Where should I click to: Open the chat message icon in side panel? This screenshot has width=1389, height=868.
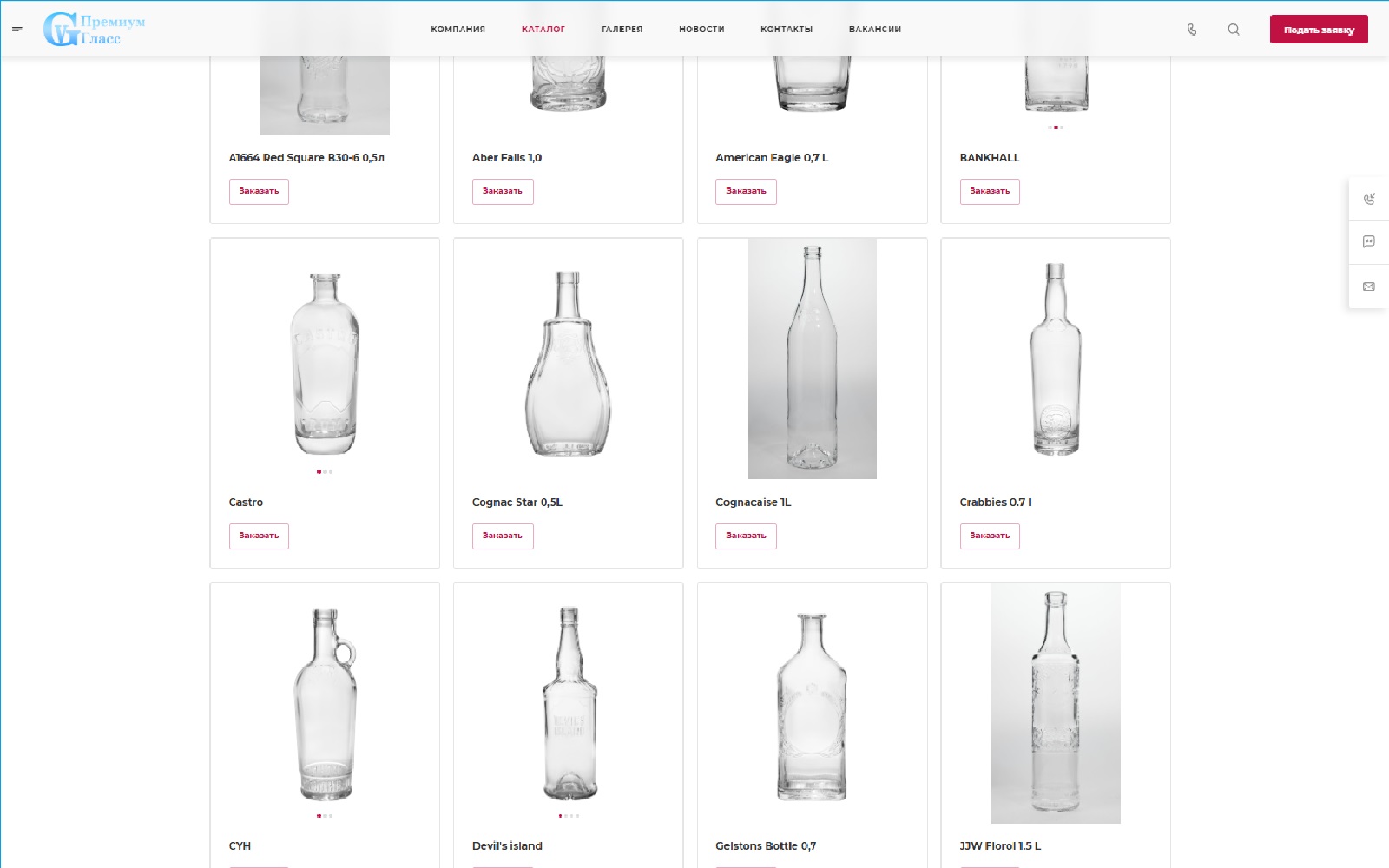[1369, 242]
